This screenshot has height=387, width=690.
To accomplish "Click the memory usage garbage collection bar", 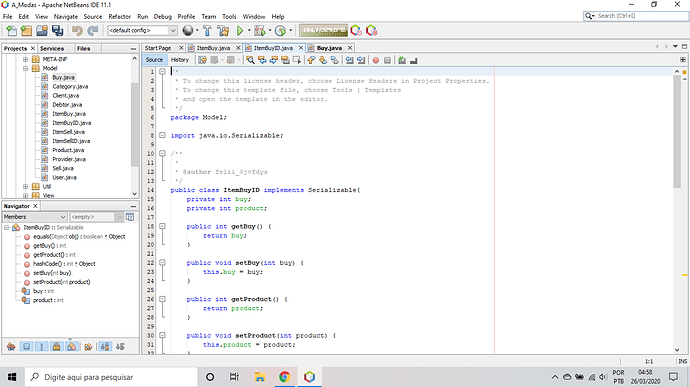I will (x=323, y=30).
